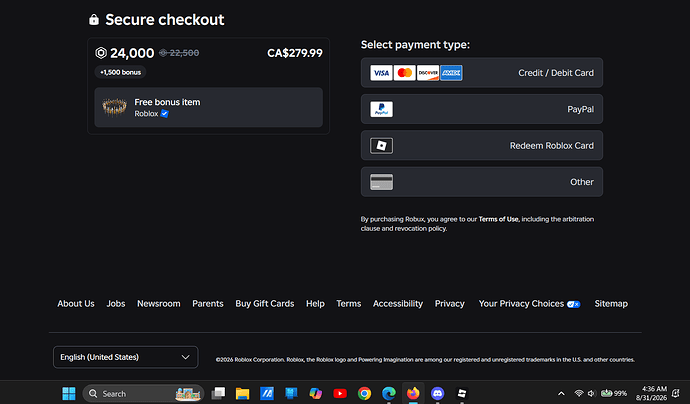The image size is (690, 404).
Task: Open the notifications bell in tray
Action: click(x=676, y=393)
